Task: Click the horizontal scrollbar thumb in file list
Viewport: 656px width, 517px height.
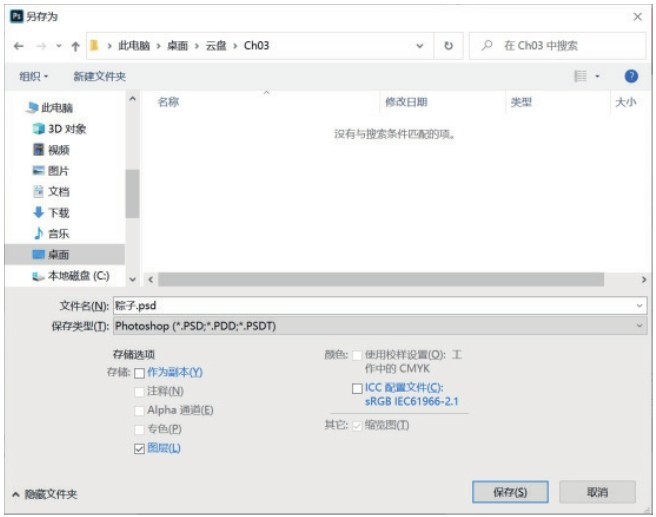Action: pos(381,279)
